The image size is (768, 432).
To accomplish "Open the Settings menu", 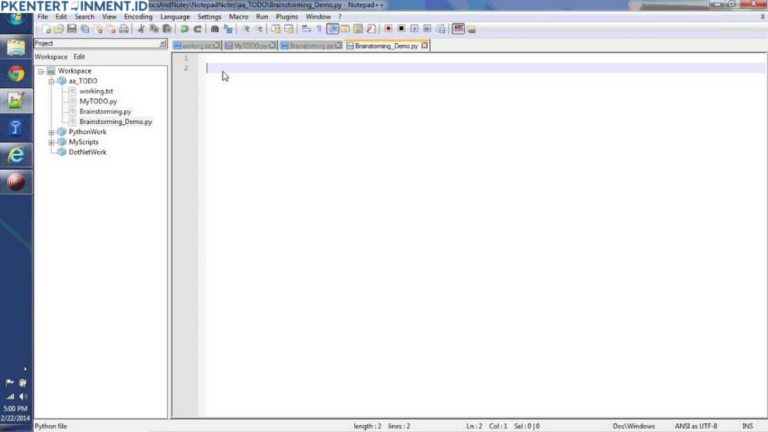I will click(209, 17).
